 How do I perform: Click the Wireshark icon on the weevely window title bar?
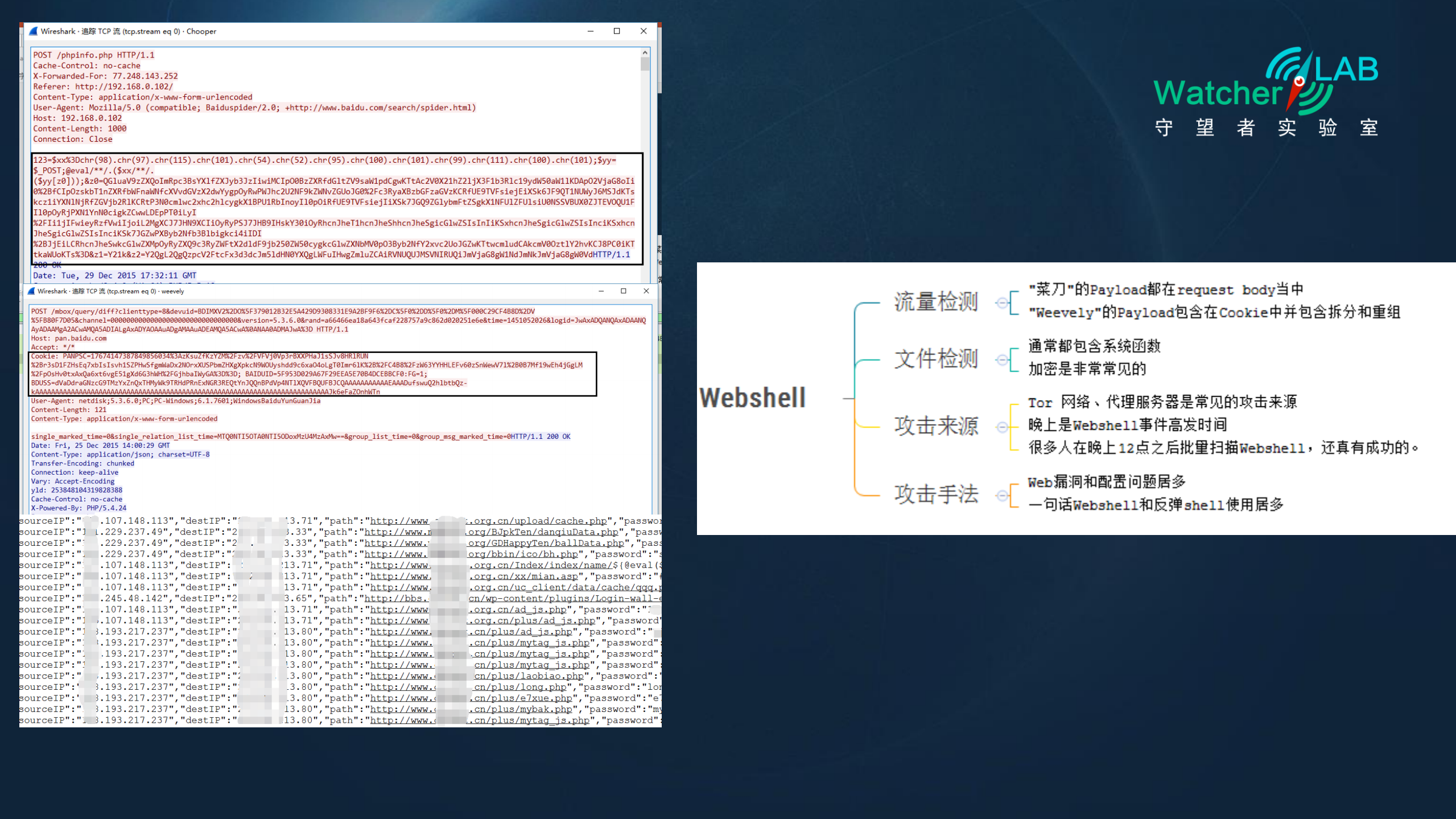32,291
